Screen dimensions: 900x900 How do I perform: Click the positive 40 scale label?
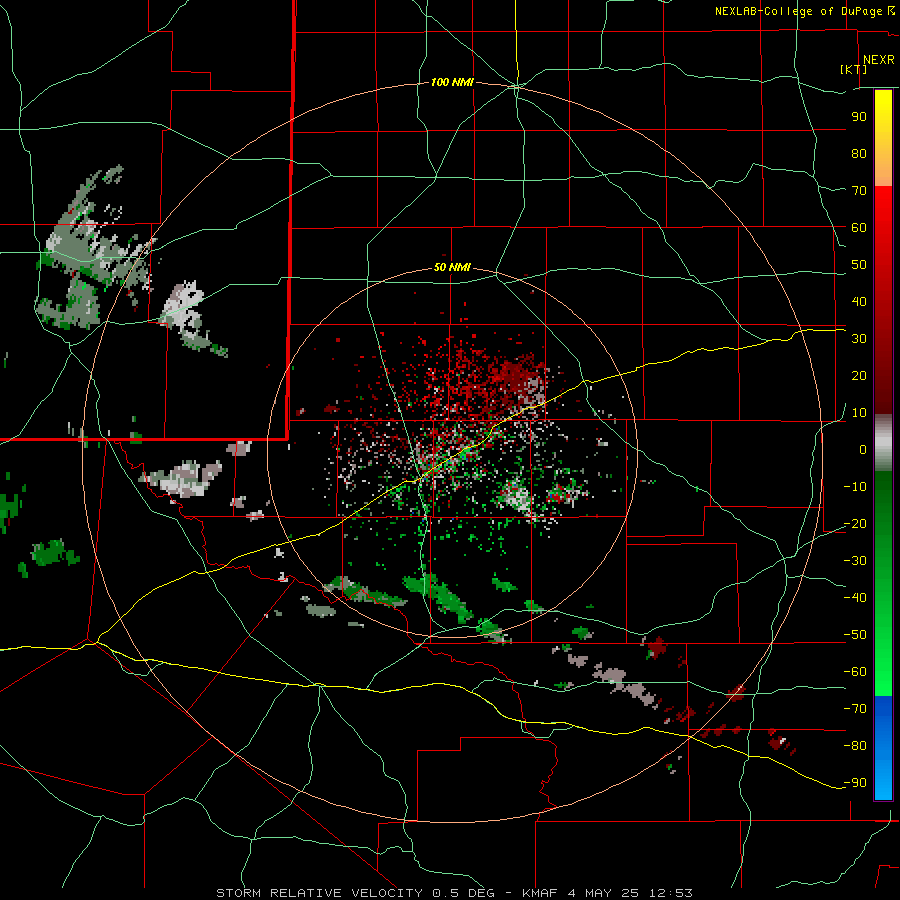[x=859, y=302]
